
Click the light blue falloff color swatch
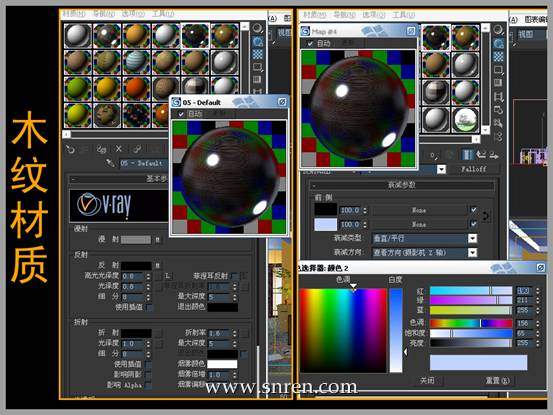[x=326, y=224]
